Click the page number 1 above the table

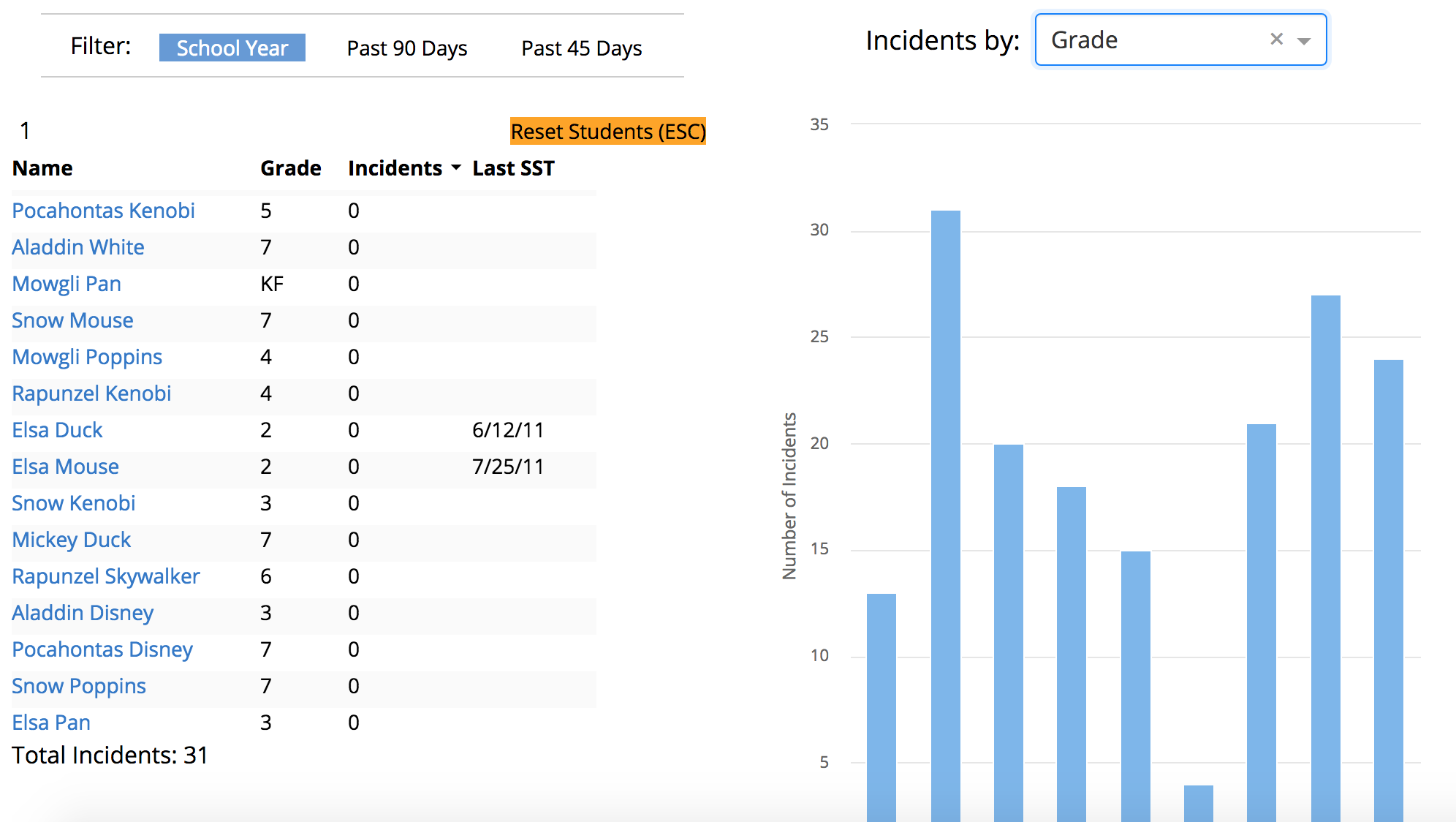pyautogui.click(x=24, y=132)
